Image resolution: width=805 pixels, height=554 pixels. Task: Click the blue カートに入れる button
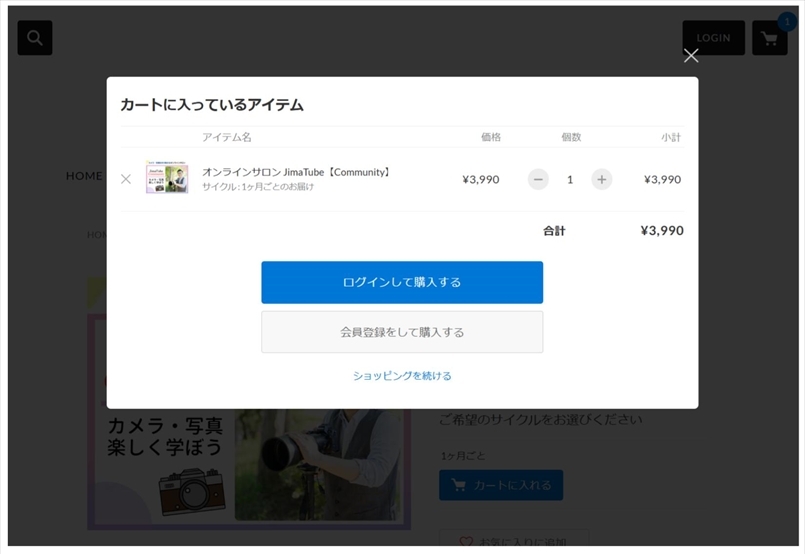500,485
